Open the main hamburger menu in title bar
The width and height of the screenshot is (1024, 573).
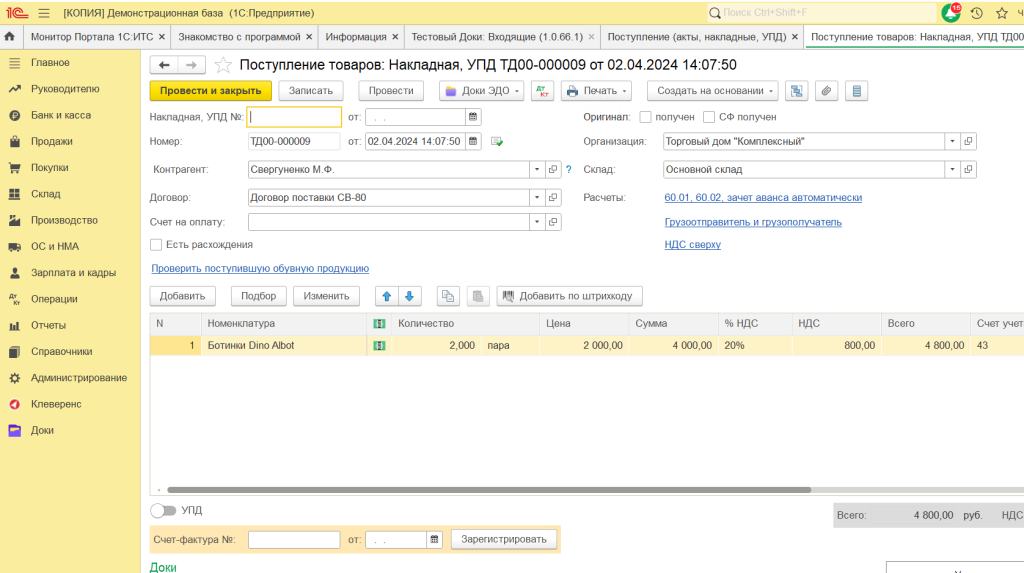coord(44,13)
